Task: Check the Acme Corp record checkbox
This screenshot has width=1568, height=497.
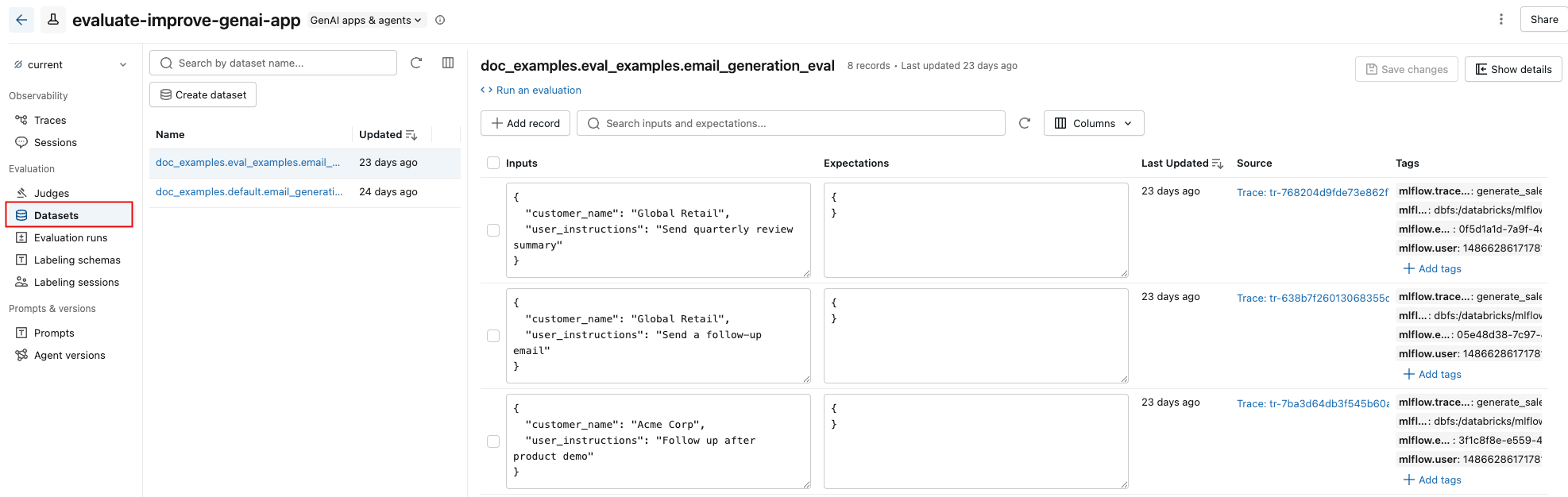Action: coord(493,441)
